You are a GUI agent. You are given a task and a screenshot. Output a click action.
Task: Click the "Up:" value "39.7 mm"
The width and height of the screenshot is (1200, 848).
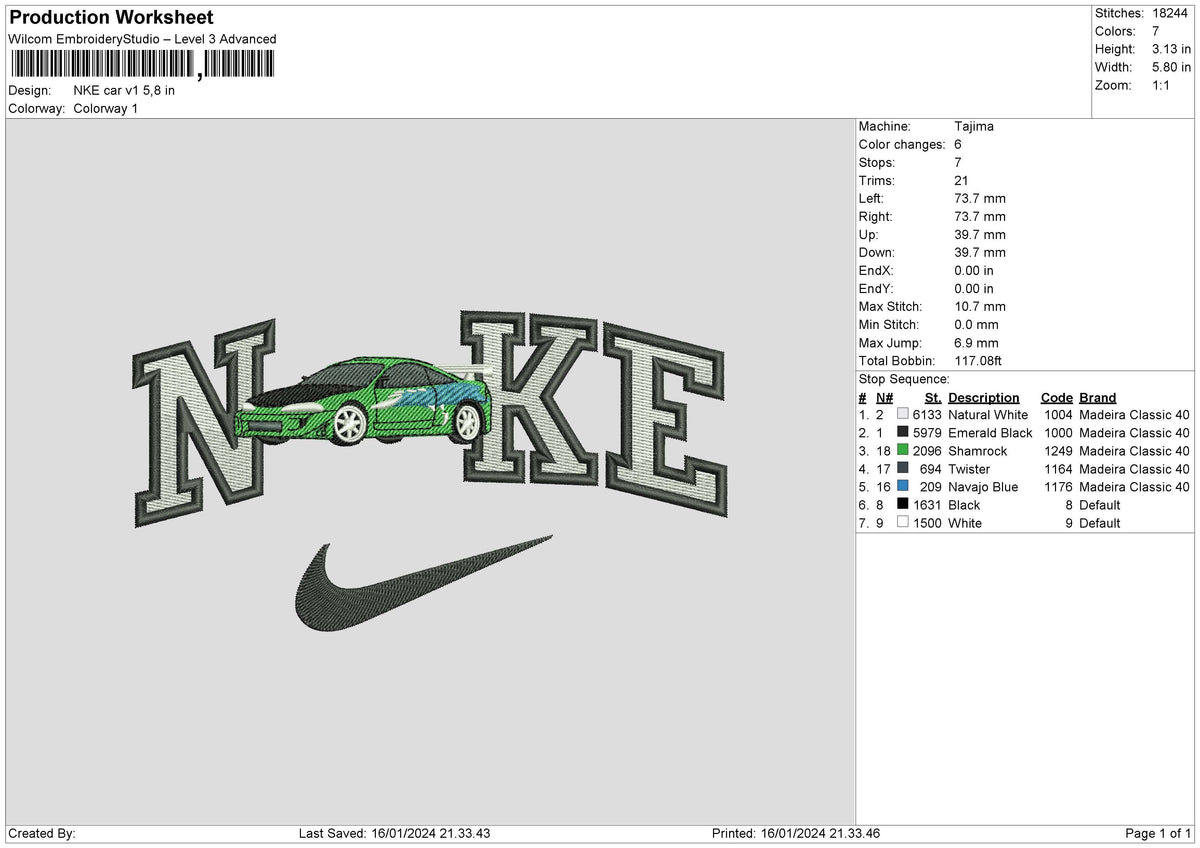click(x=980, y=235)
